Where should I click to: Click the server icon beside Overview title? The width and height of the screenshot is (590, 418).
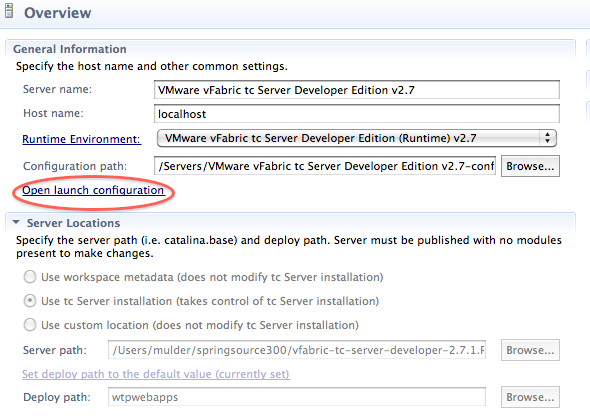tap(9, 11)
